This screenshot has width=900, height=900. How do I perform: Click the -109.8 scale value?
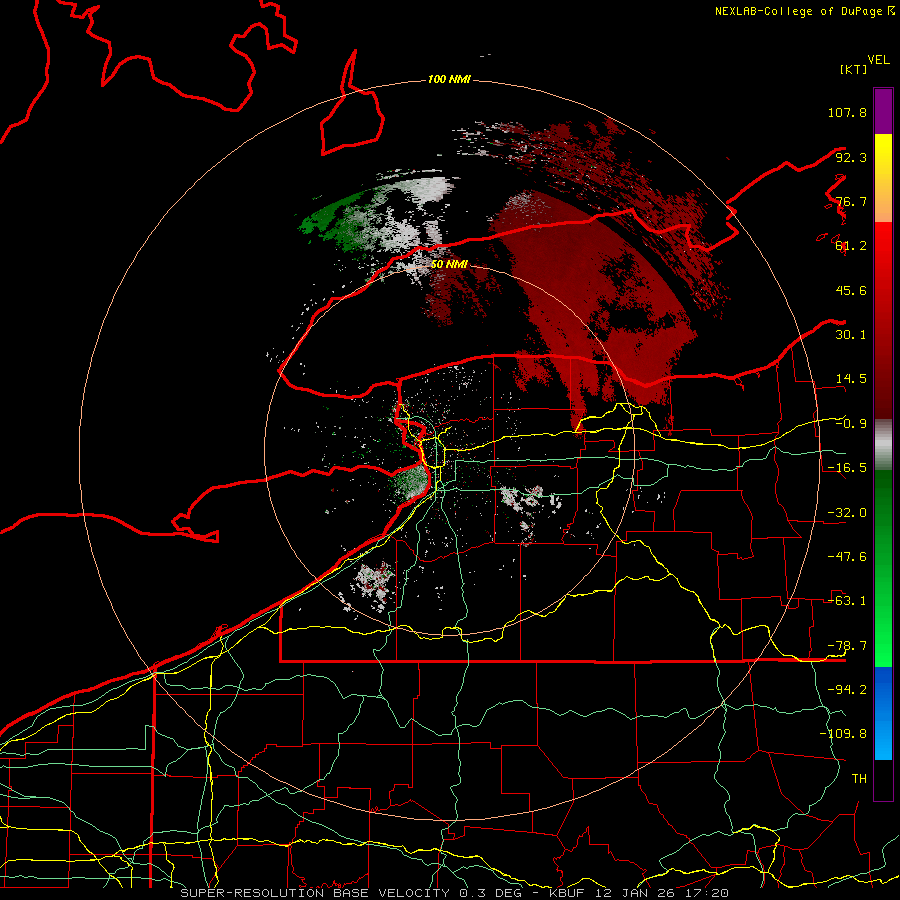pos(843,734)
